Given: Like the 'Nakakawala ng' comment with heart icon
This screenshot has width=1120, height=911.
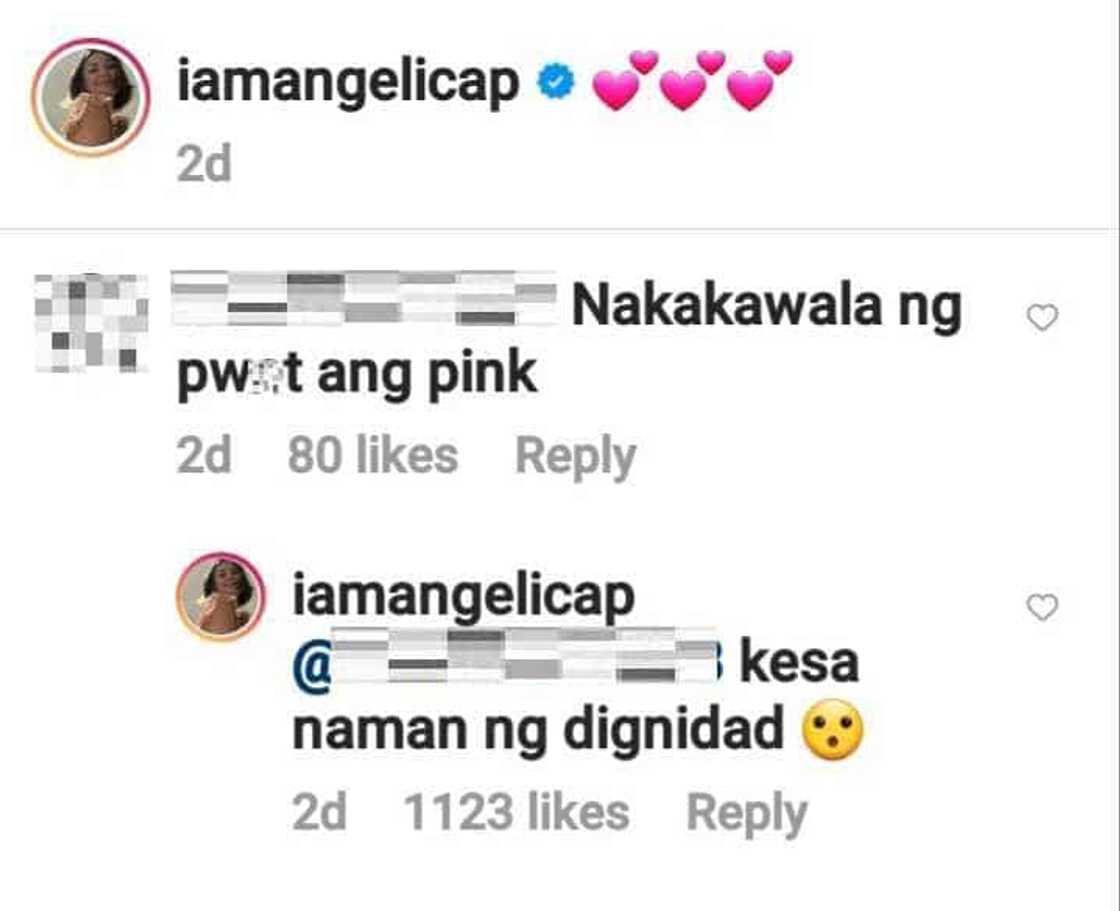Looking at the screenshot, I should coord(1041,318).
